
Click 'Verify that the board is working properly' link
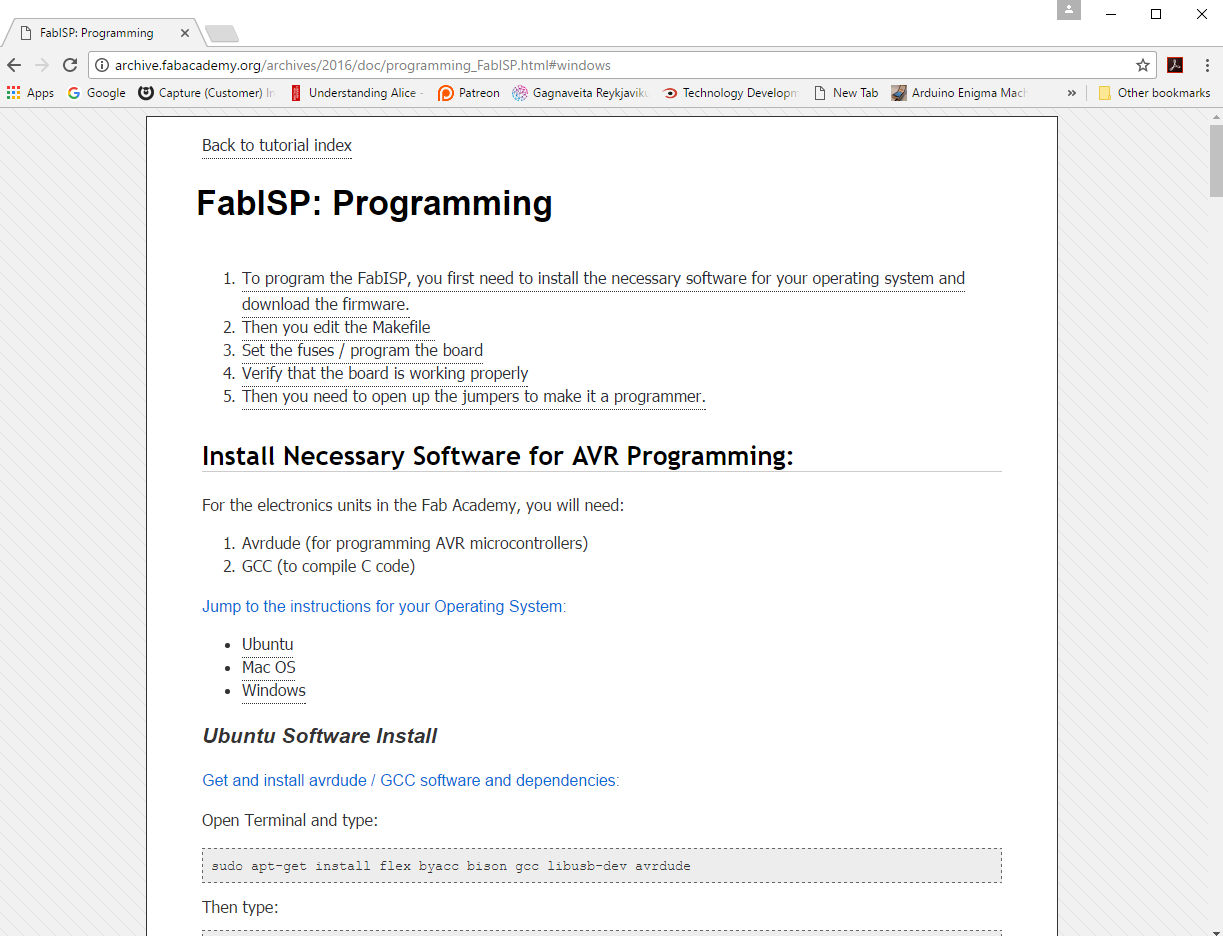(385, 373)
